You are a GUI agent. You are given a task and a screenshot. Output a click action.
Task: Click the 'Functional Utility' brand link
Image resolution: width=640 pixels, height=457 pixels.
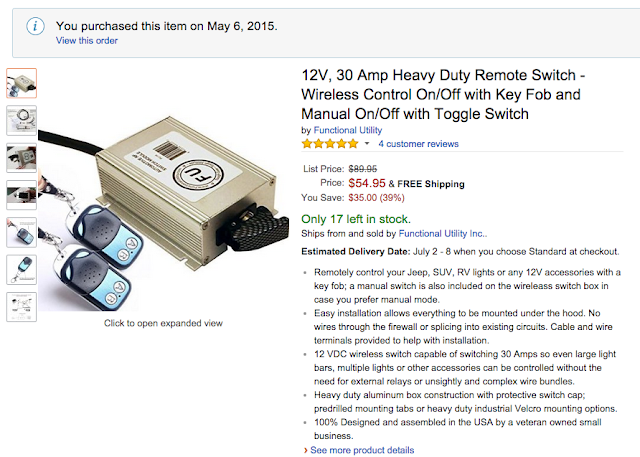[x=347, y=130]
